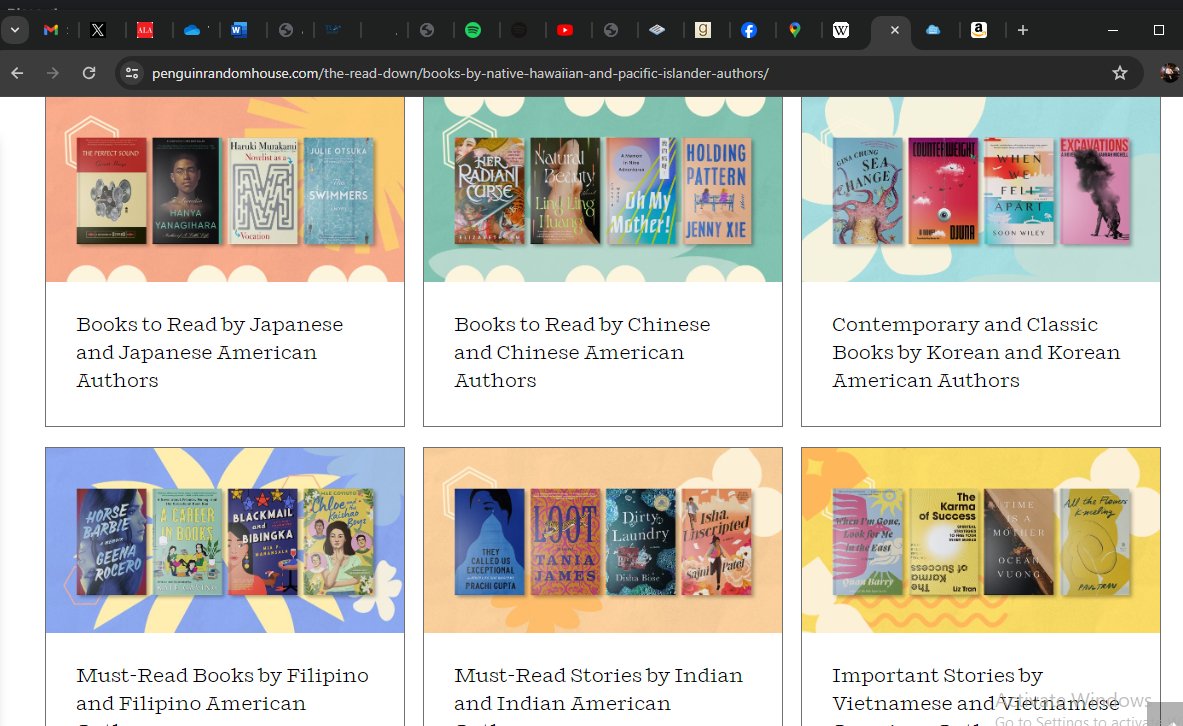Open the Chrome profile avatar

click(1169, 73)
